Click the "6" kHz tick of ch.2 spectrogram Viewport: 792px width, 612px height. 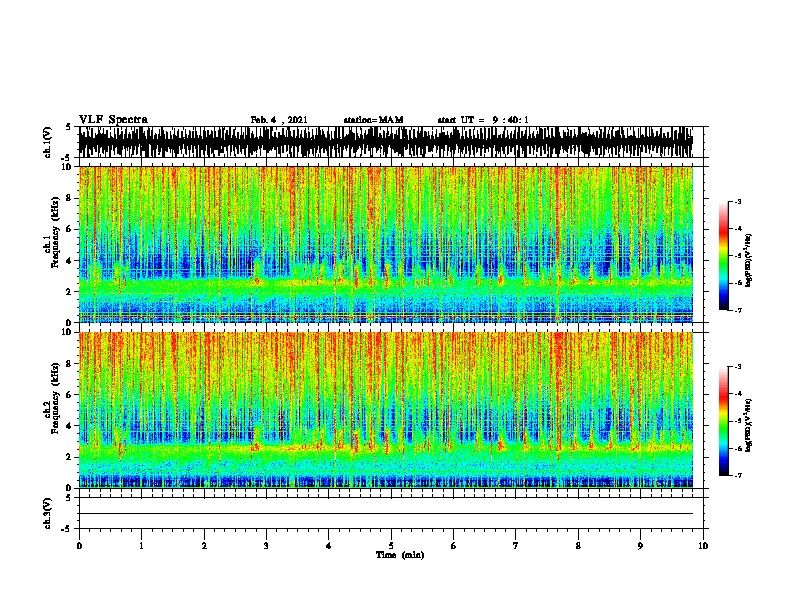click(x=70, y=395)
